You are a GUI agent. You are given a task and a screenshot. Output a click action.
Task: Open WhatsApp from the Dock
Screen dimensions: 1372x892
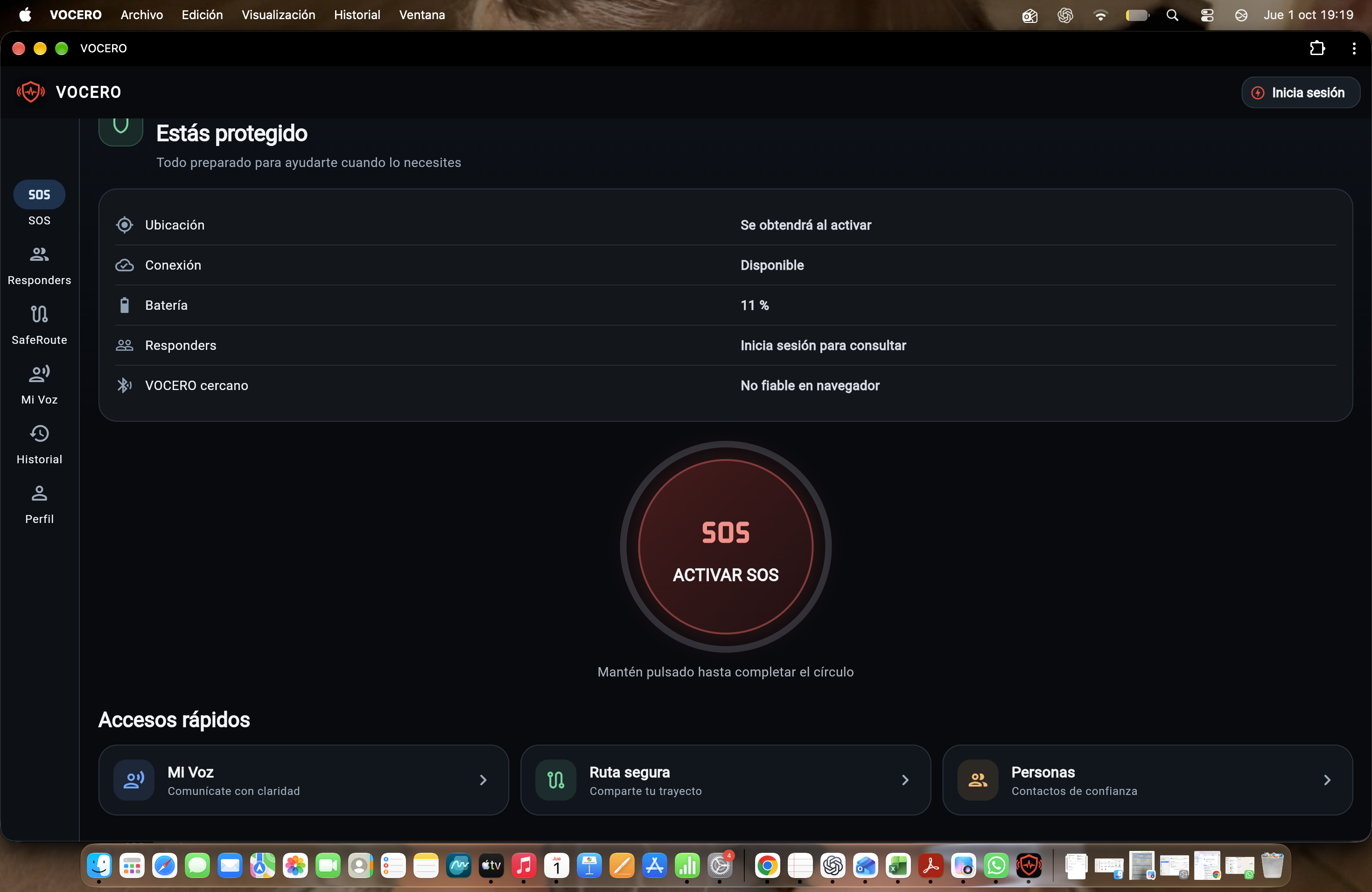(996, 865)
